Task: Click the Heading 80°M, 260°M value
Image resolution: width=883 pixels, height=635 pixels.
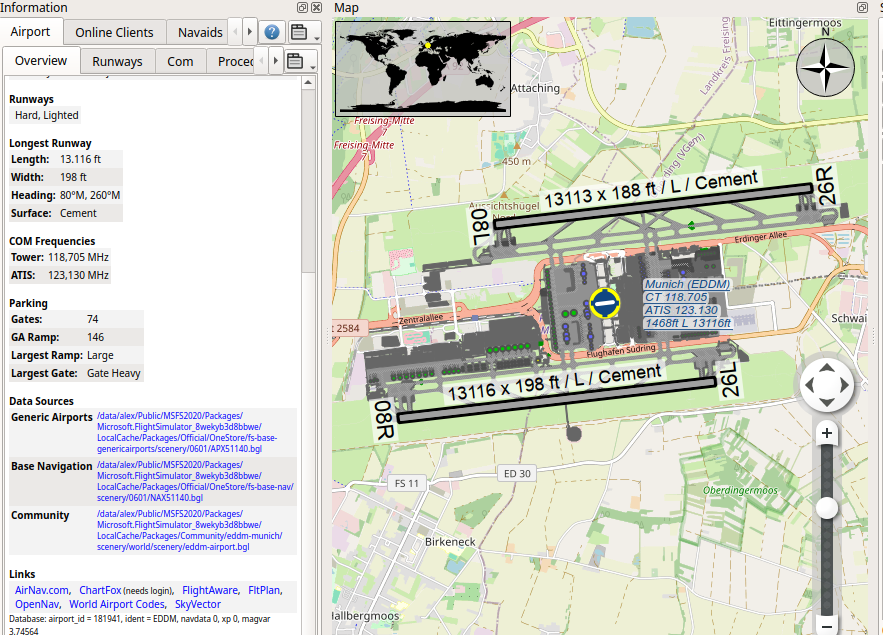Action: (x=90, y=195)
